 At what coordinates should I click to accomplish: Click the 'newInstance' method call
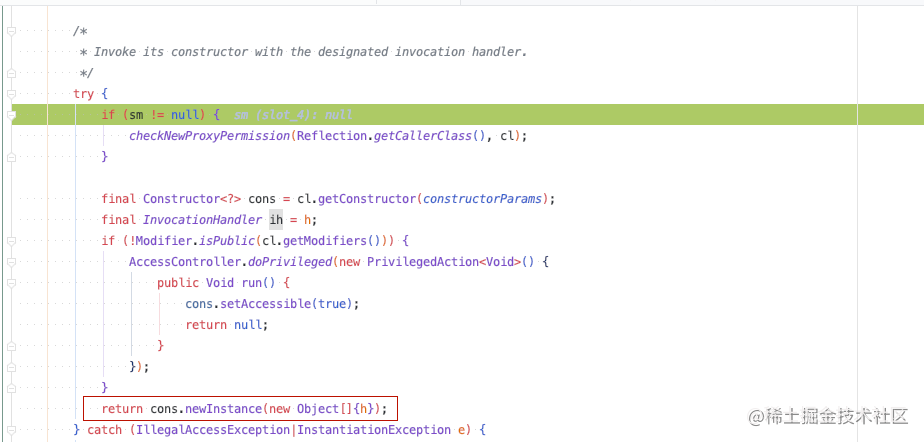tap(223, 409)
